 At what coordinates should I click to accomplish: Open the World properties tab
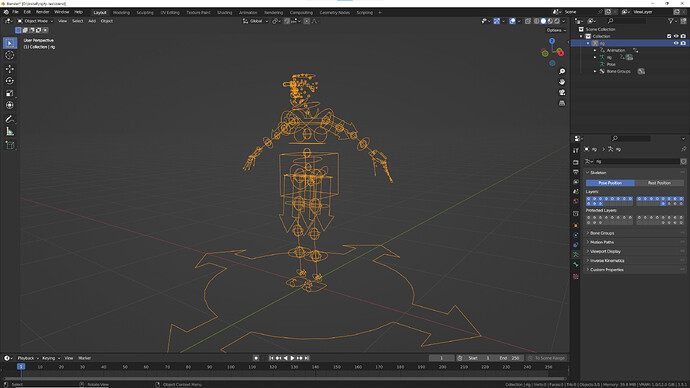576,201
